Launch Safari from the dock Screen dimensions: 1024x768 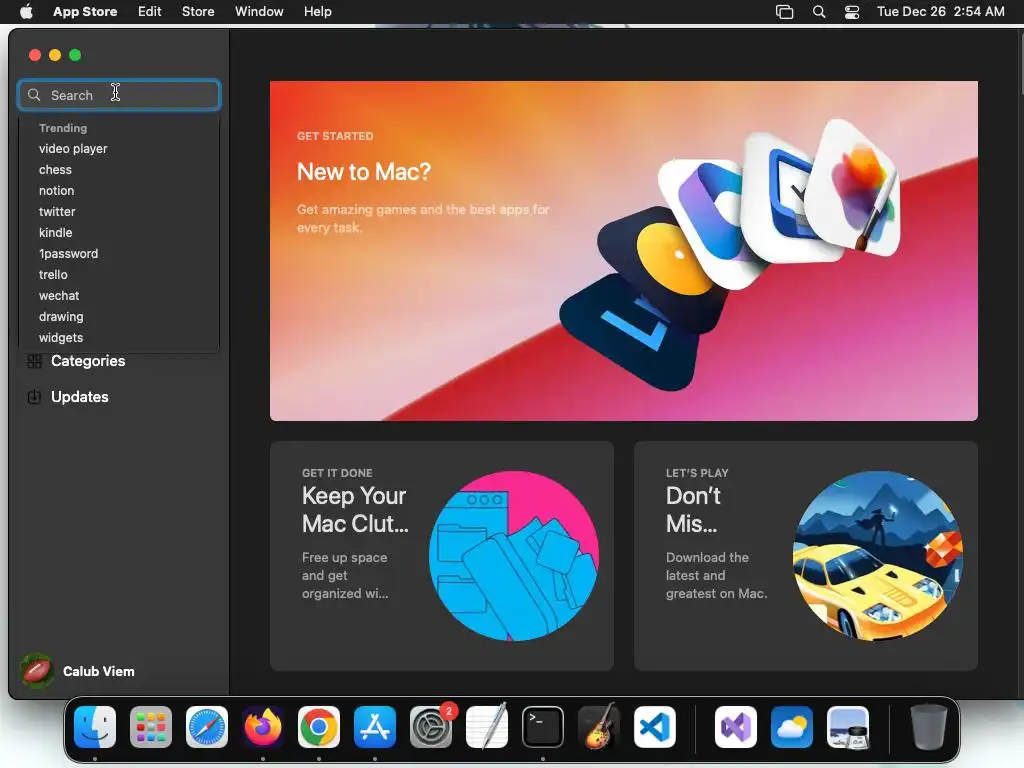207,727
